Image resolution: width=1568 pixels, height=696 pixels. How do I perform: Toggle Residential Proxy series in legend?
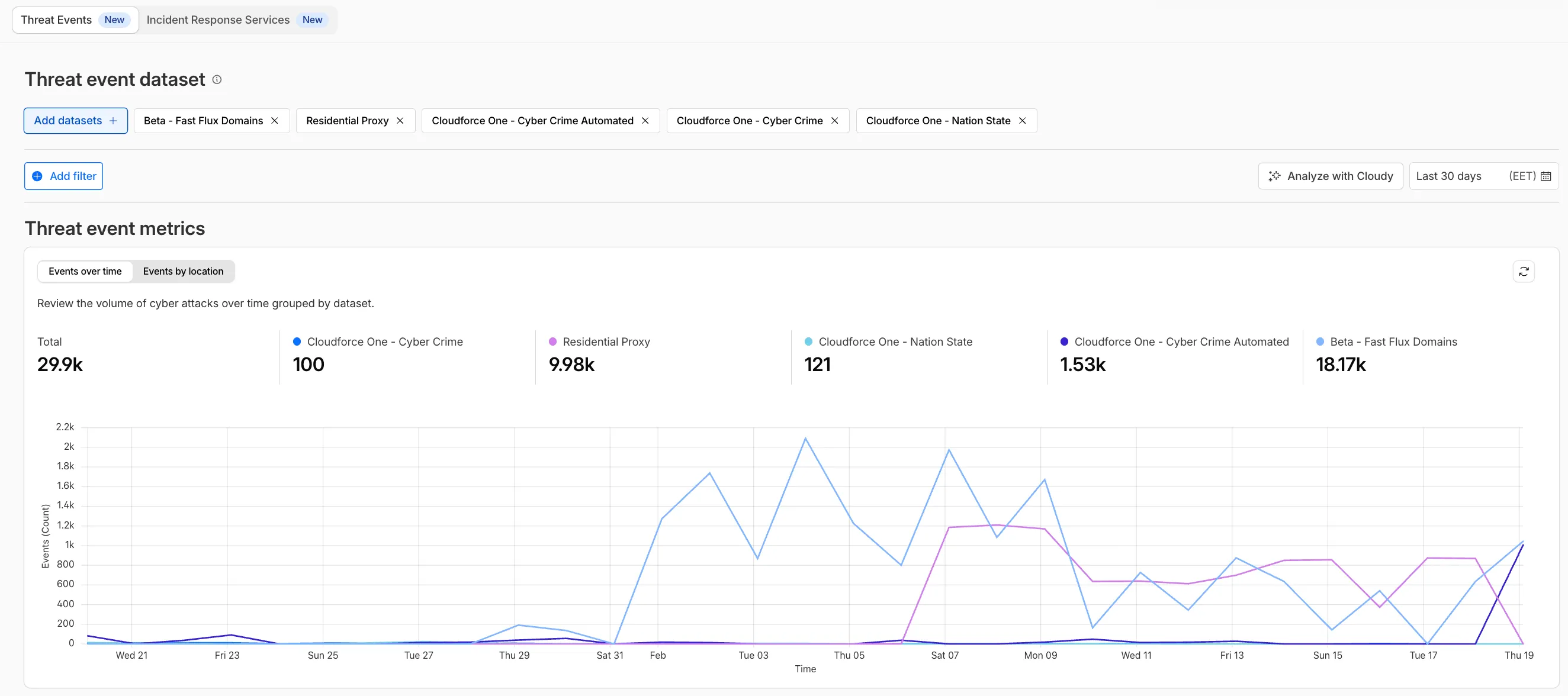tap(606, 342)
